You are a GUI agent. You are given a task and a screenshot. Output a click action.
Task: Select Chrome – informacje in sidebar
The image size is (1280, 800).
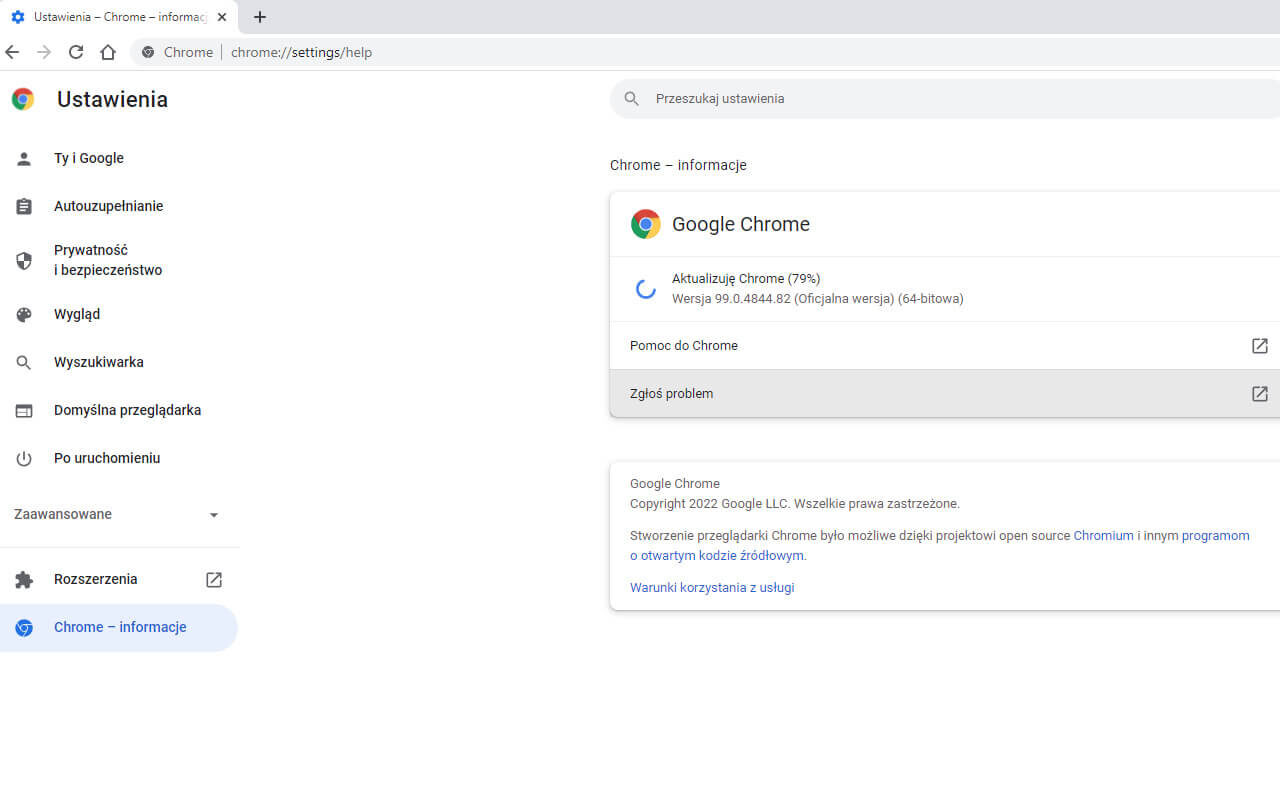pos(119,627)
